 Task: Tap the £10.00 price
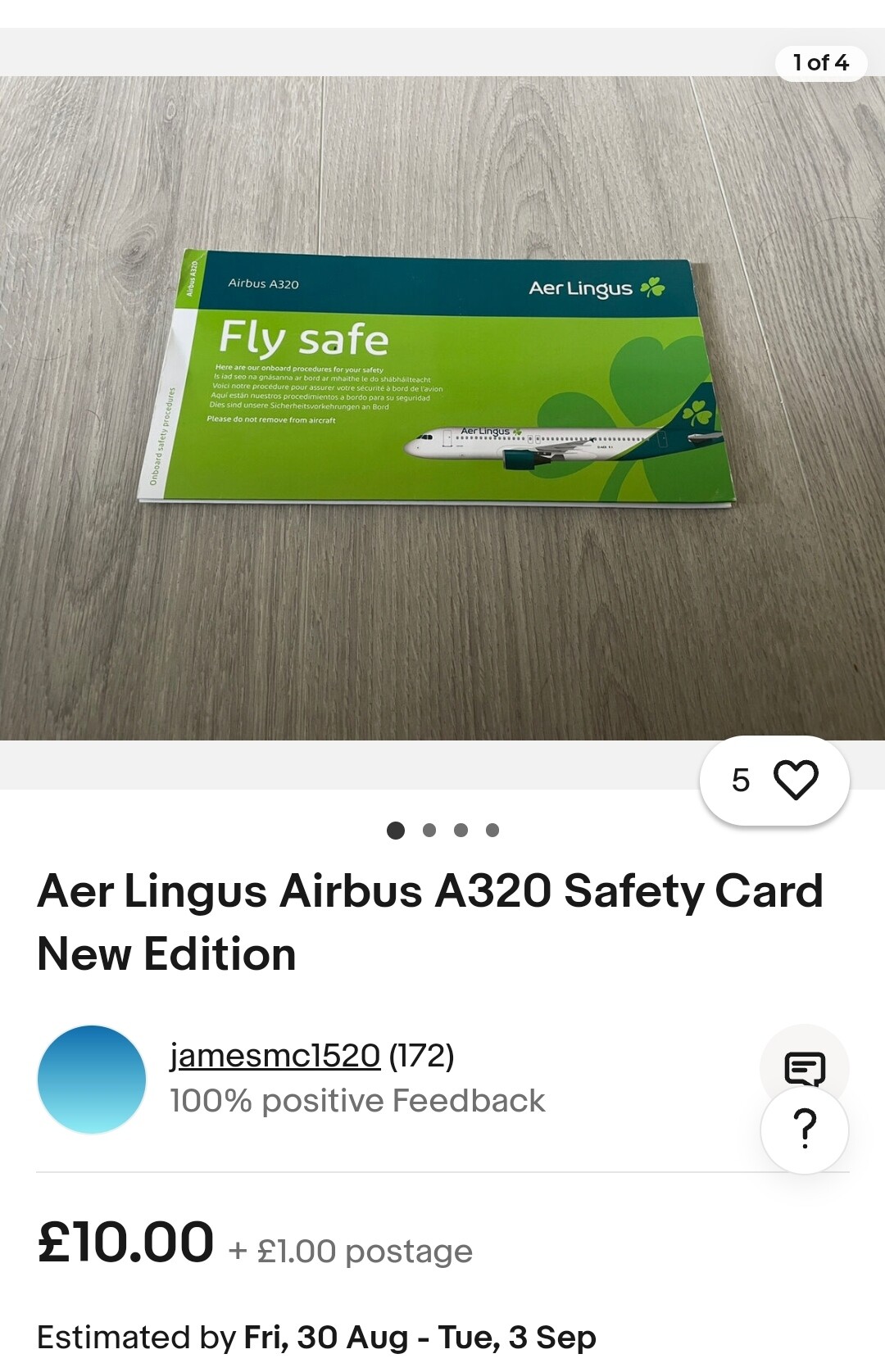tap(125, 1242)
